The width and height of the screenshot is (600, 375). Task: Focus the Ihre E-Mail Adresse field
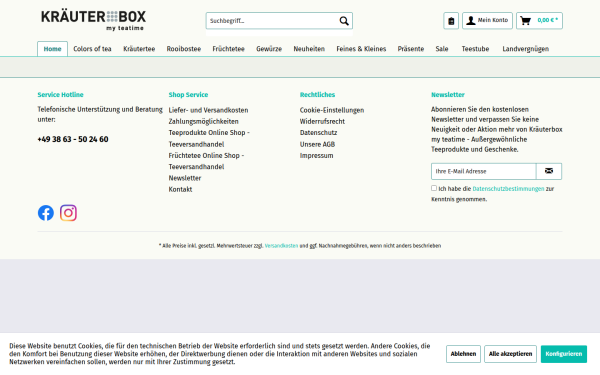coord(484,171)
